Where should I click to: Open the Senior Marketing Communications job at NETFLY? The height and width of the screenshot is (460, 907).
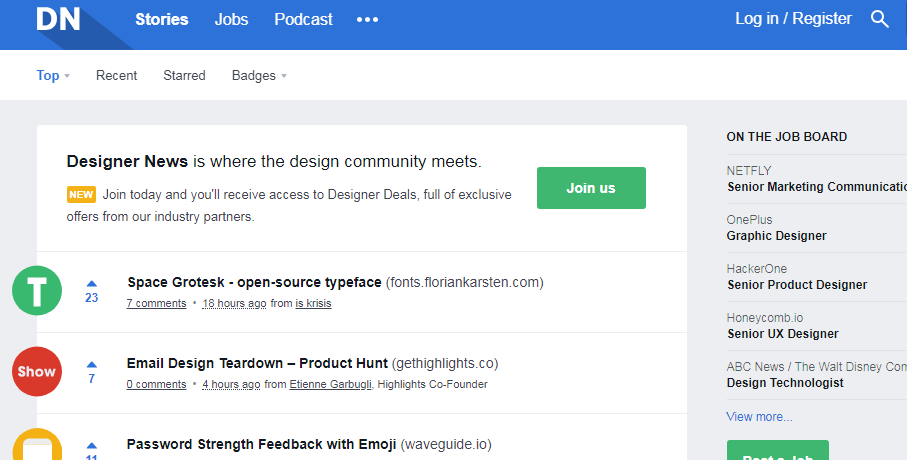point(817,187)
